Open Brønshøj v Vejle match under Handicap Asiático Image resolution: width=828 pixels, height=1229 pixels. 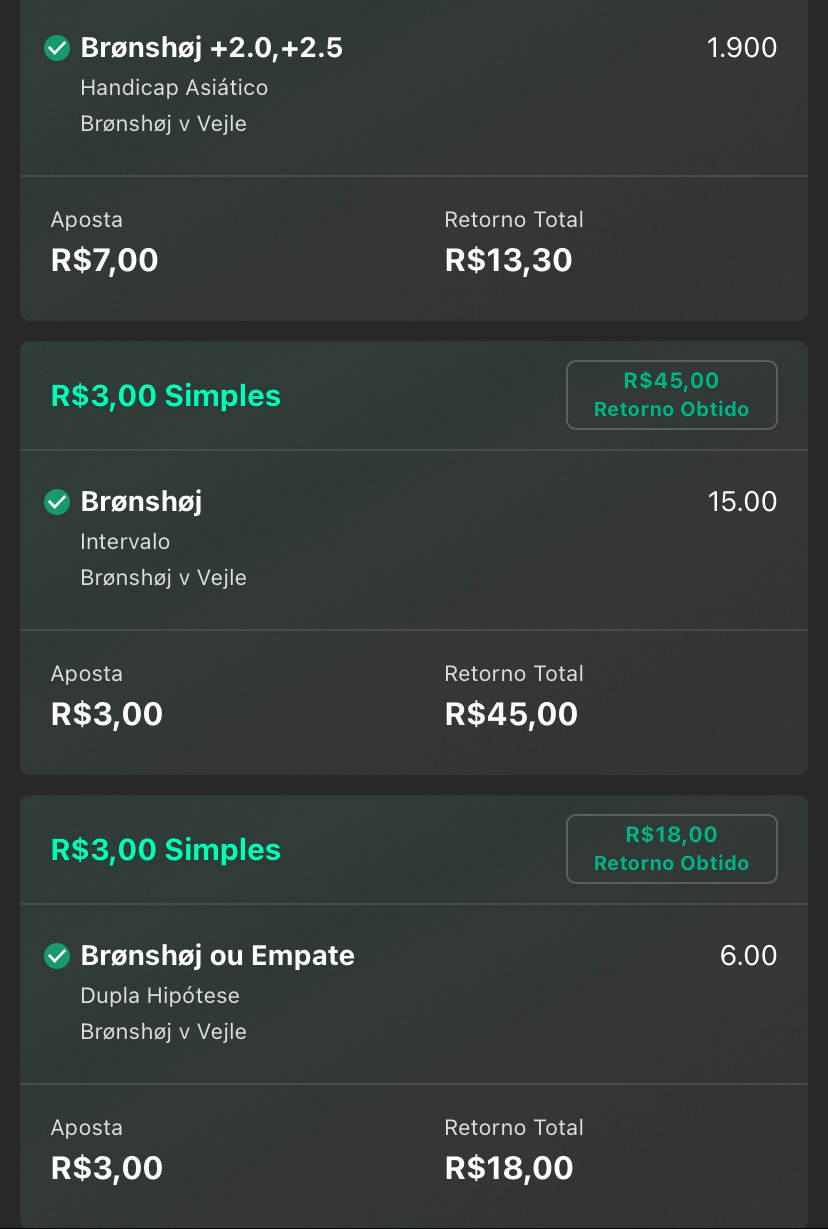click(164, 124)
